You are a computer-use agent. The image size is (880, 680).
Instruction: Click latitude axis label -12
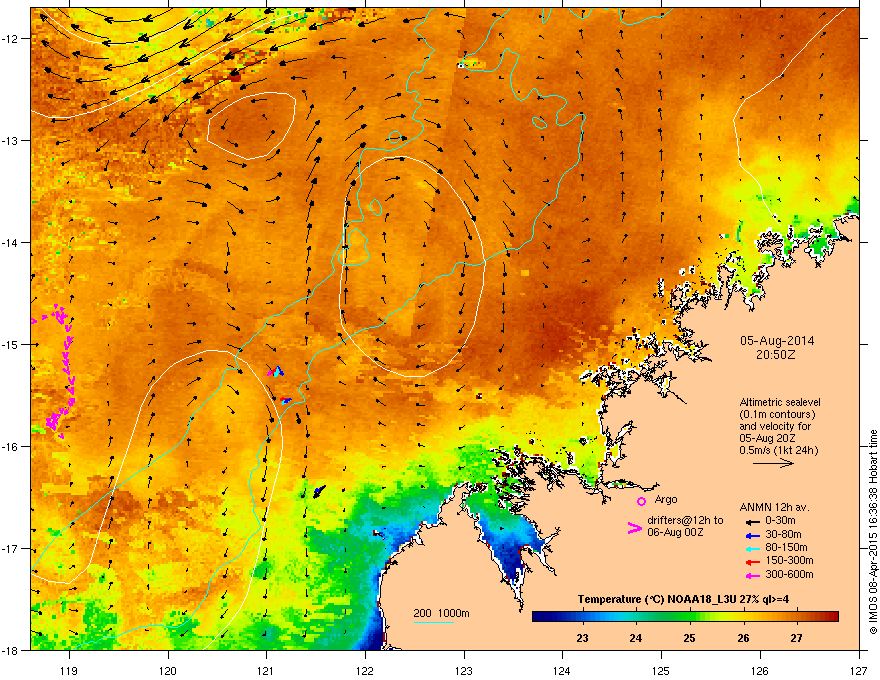(11, 38)
